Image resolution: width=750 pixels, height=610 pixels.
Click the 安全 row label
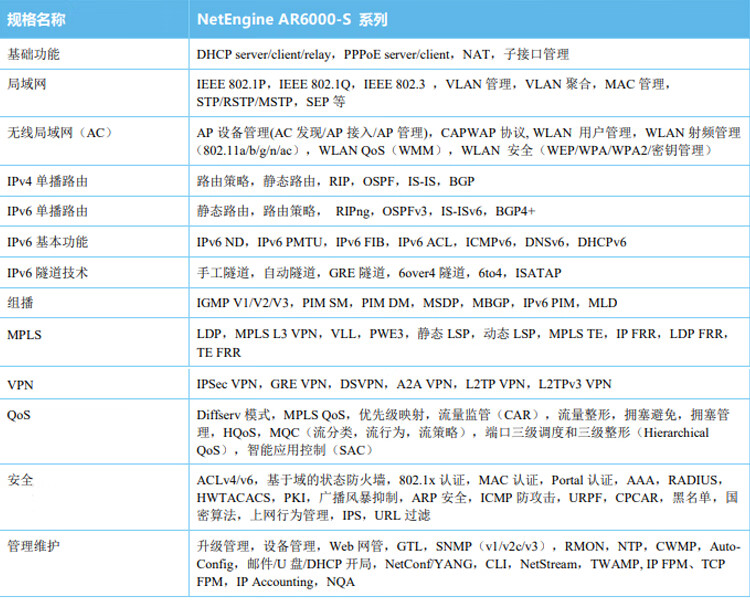coord(20,480)
